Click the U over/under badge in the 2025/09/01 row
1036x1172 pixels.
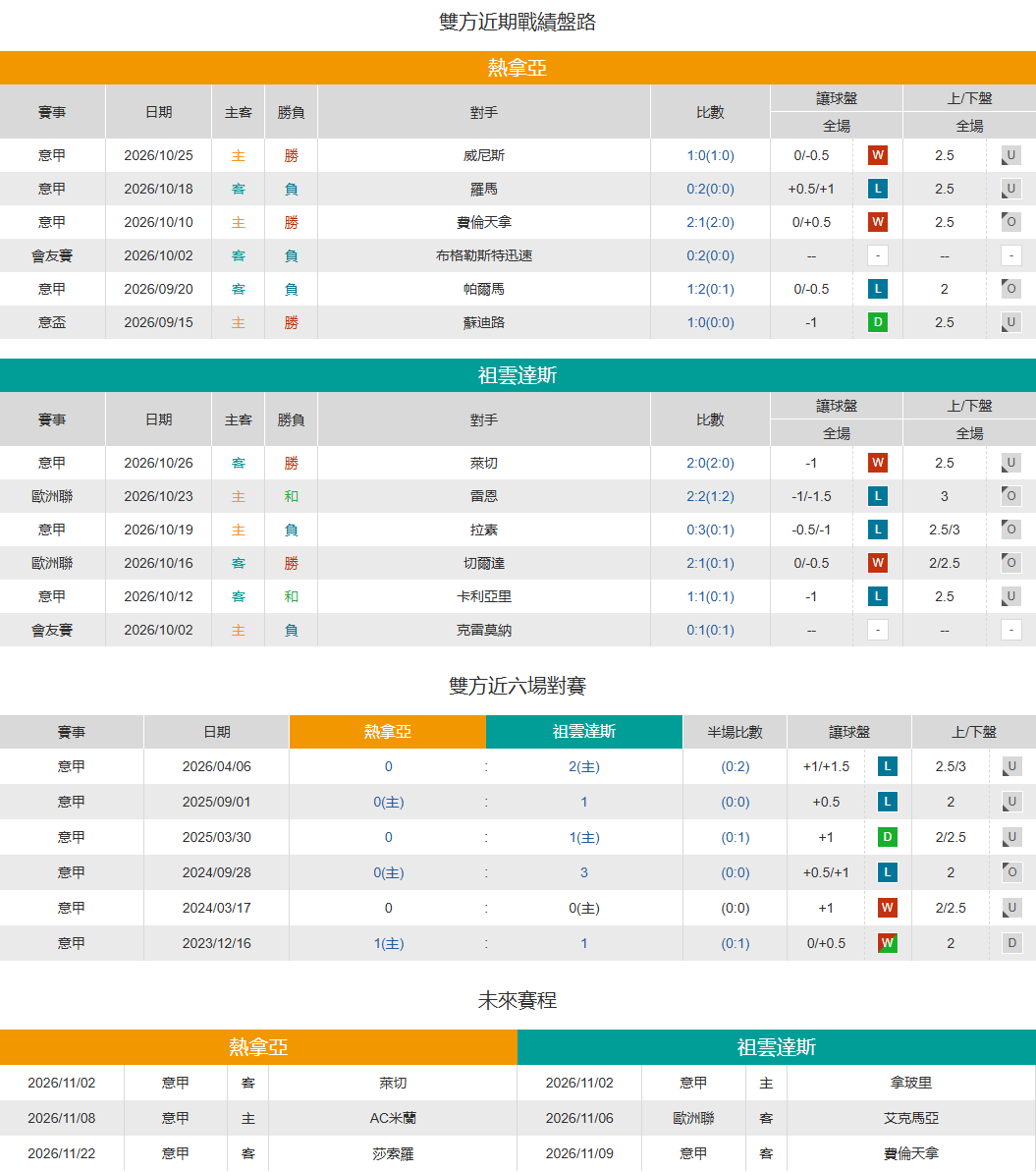pos(1012,802)
